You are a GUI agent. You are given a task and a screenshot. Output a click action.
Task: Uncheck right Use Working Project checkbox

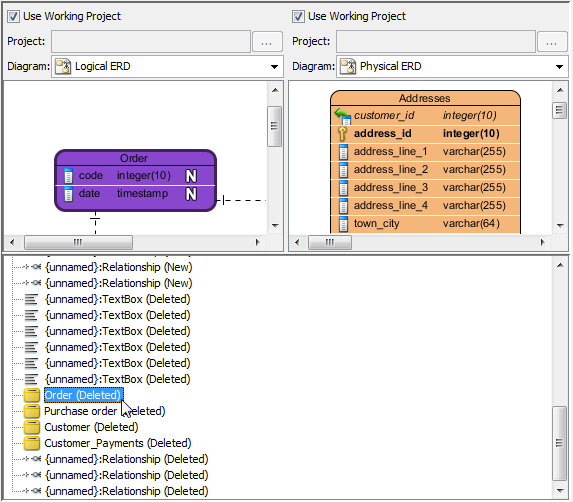coord(298,16)
